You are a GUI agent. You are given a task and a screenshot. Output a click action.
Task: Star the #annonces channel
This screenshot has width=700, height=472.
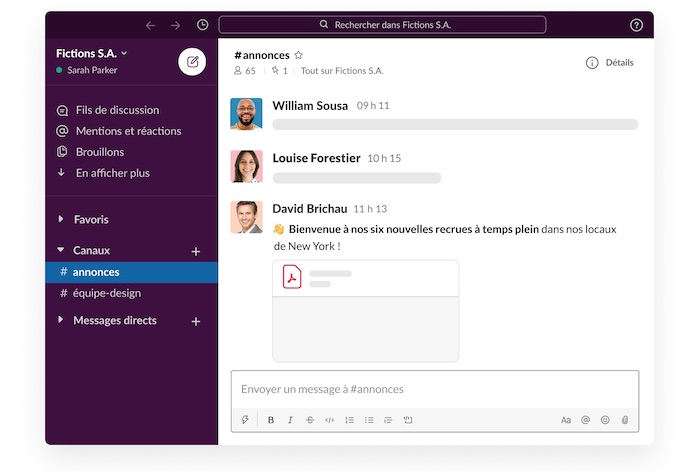[x=298, y=55]
